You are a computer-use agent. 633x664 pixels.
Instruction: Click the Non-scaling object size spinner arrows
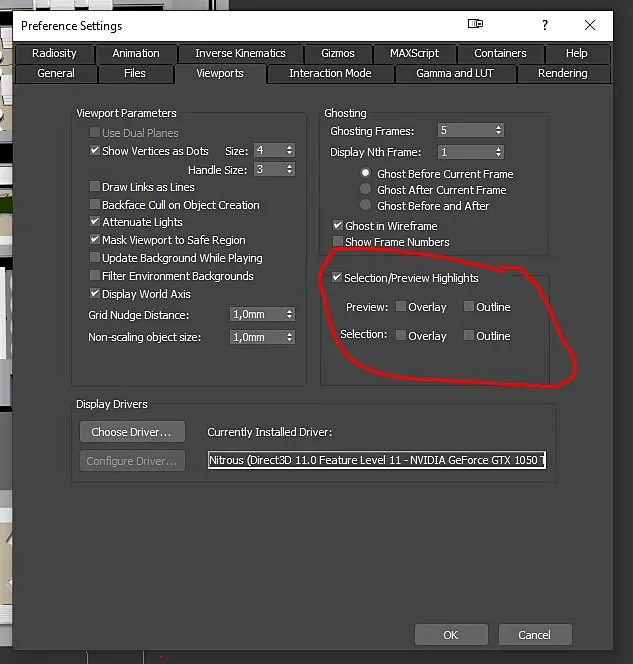click(289, 337)
